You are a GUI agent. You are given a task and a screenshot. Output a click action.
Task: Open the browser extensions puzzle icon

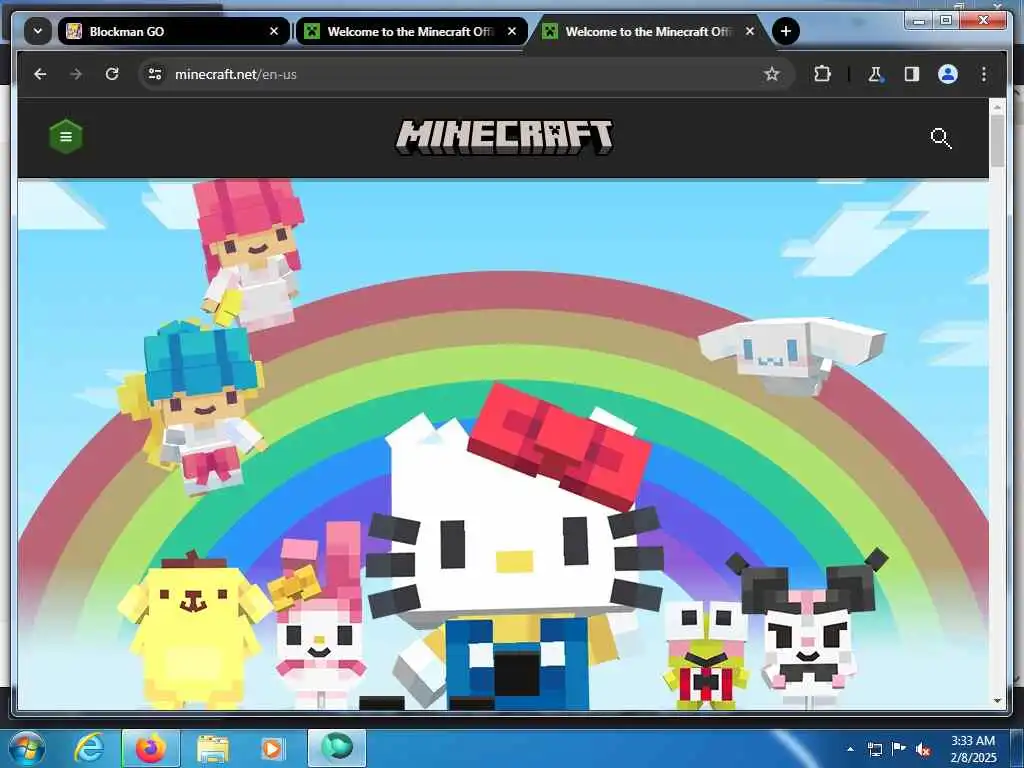click(822, 74)
